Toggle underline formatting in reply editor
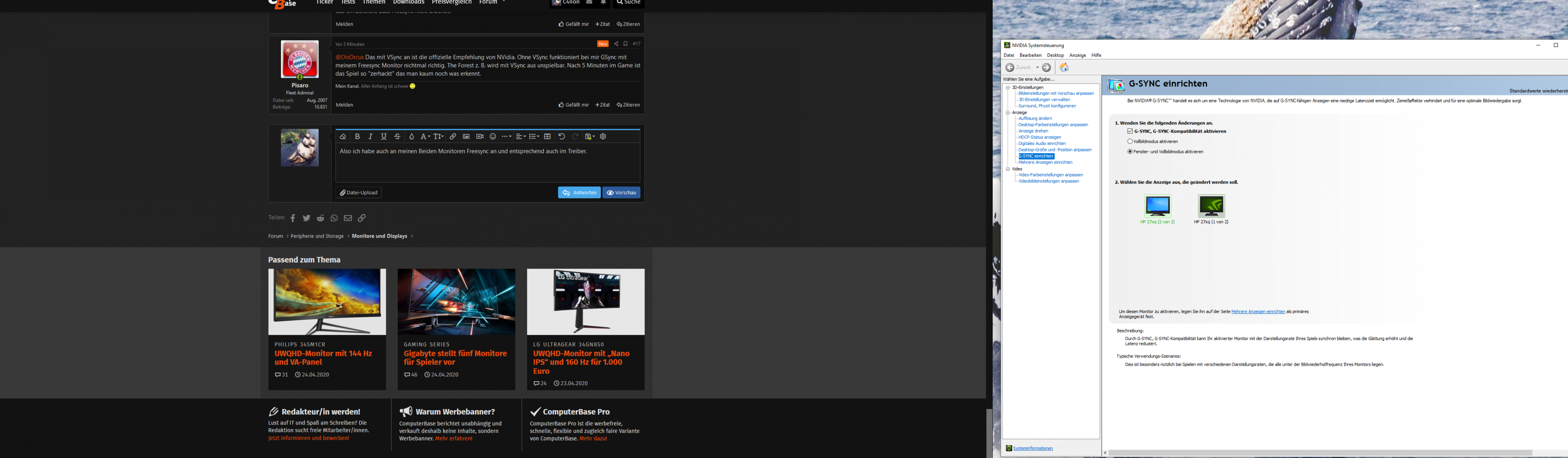The image size is (1568, 458). point(383,137)
